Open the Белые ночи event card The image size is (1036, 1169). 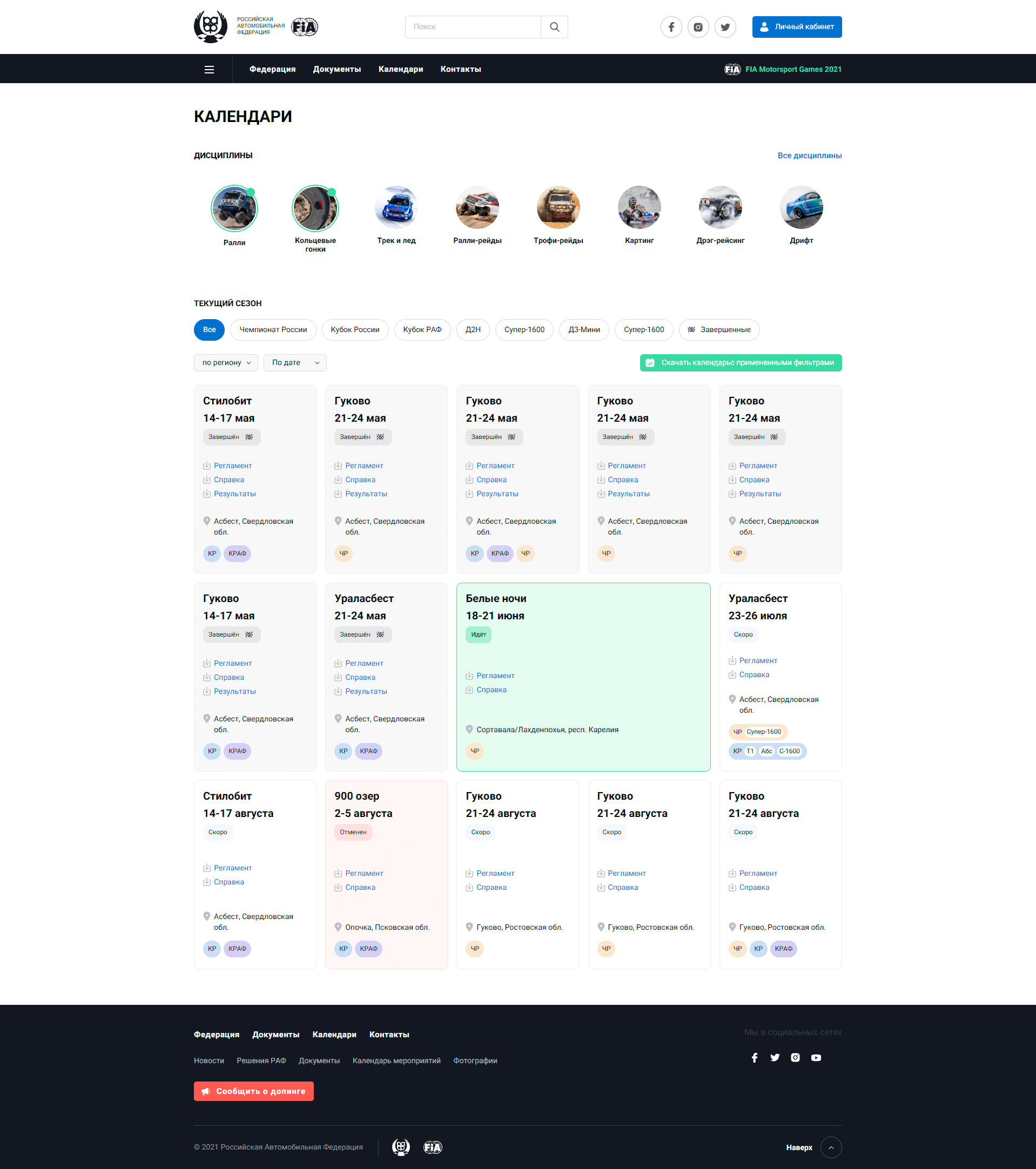(x=583, y=677)
